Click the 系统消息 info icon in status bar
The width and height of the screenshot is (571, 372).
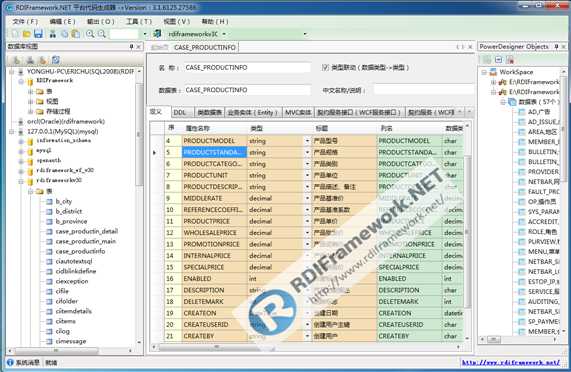[x=10, y=362]
